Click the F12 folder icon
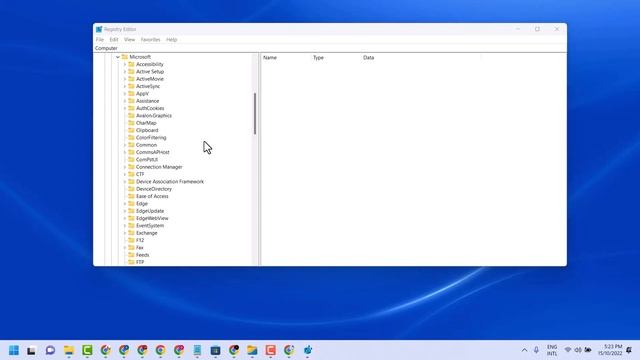 coord(131,240)
